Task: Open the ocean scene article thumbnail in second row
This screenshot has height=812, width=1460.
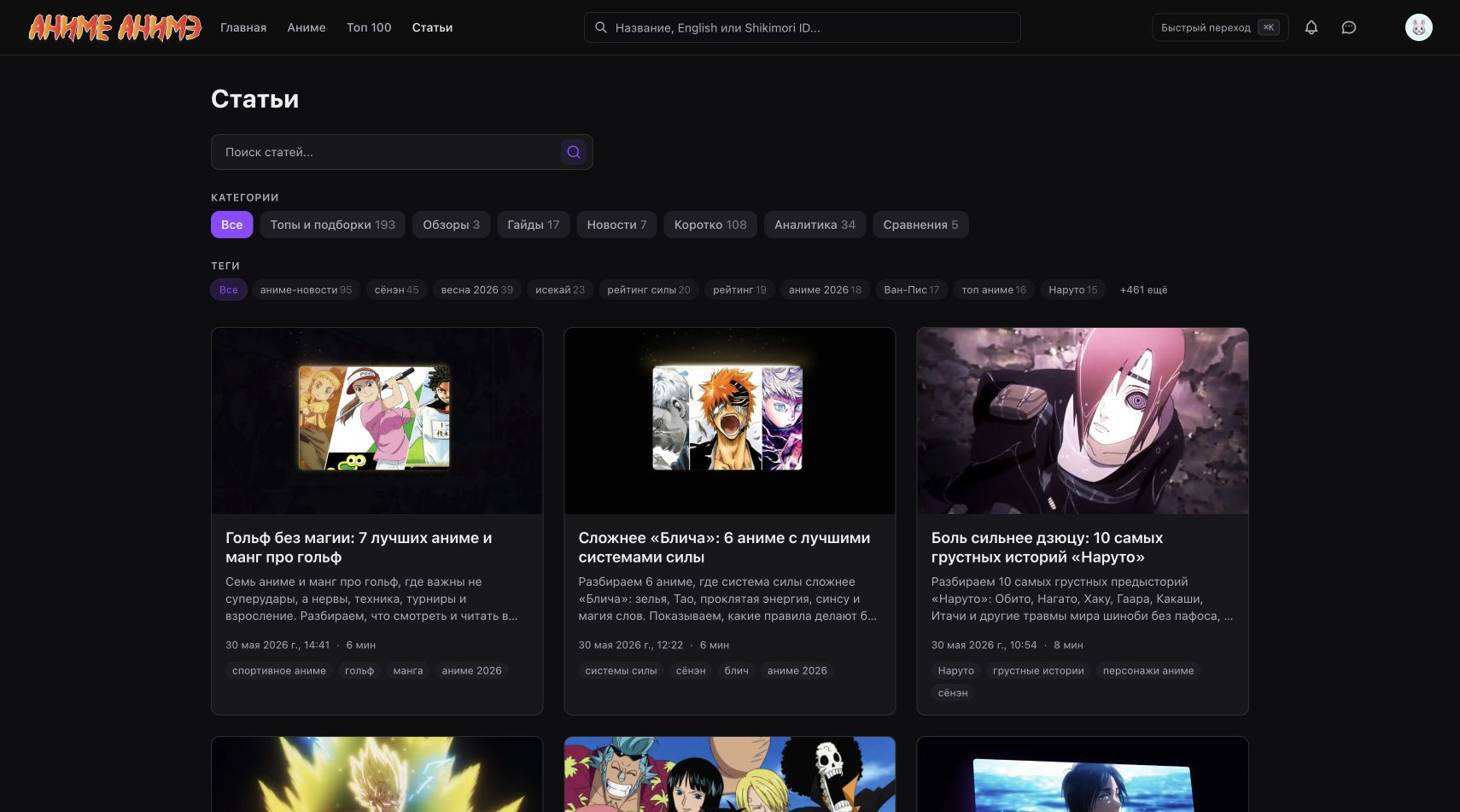Action: tap(1083, 774)
